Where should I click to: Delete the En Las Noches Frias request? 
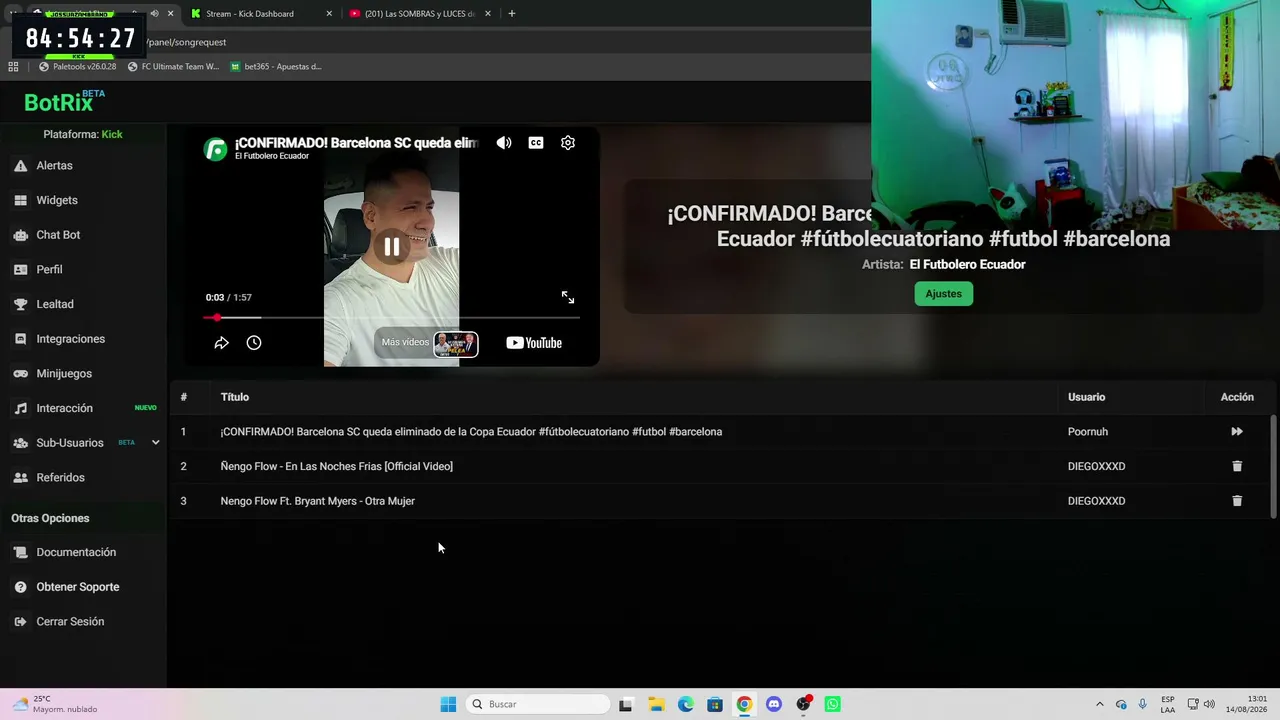tap(1237, 466)
